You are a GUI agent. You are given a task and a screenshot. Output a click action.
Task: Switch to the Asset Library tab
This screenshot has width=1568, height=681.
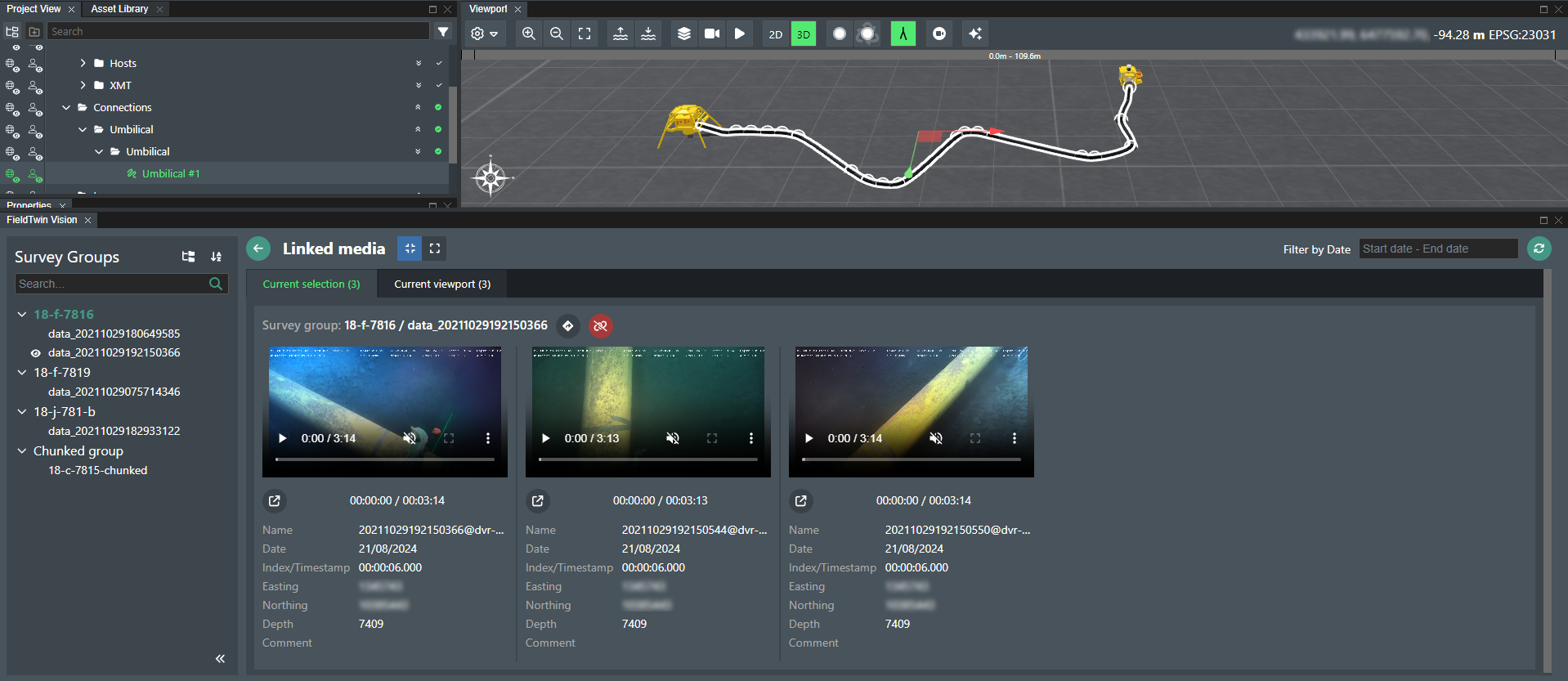click(119, 9)
